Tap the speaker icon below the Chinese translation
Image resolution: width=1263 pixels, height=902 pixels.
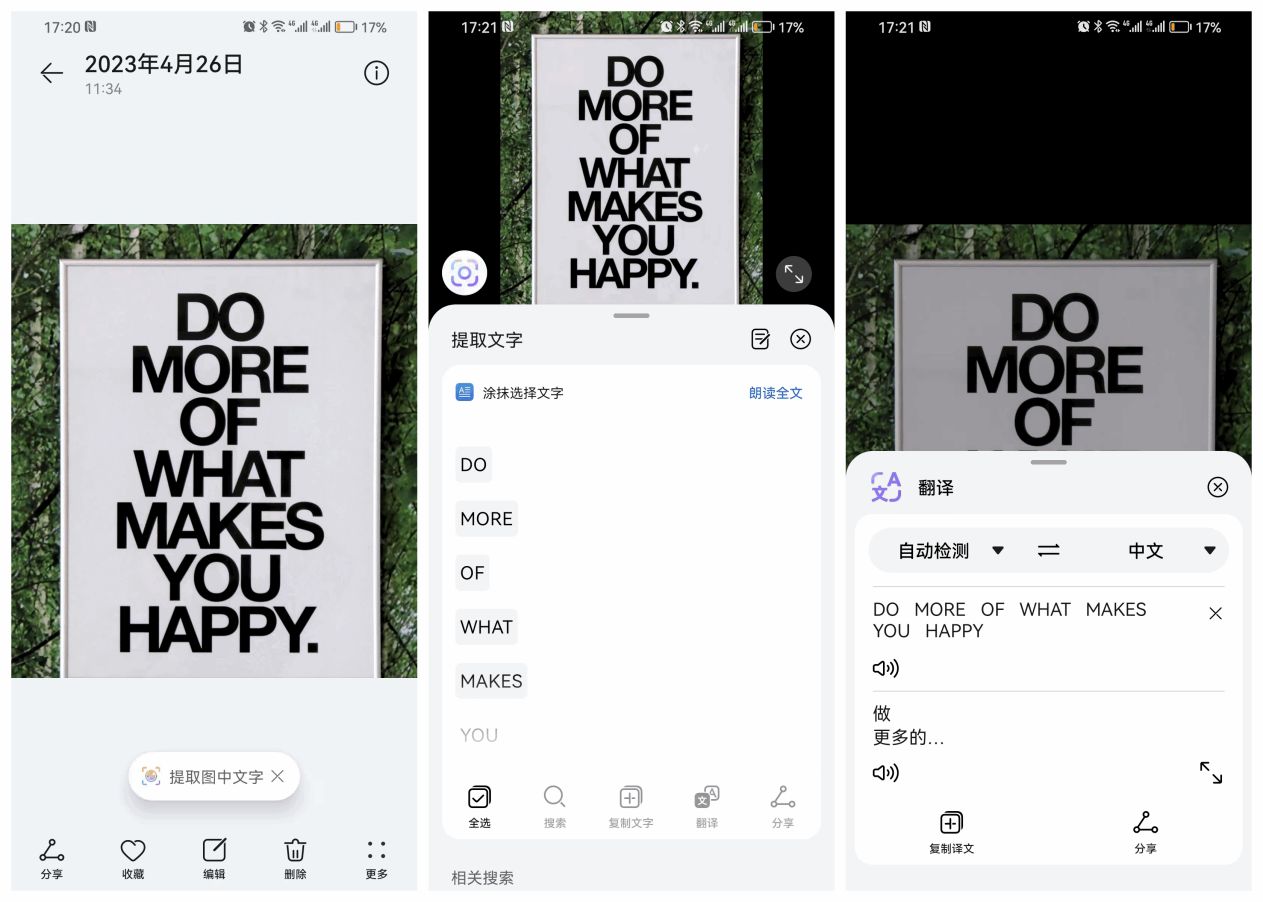click(x=884, y=771)
